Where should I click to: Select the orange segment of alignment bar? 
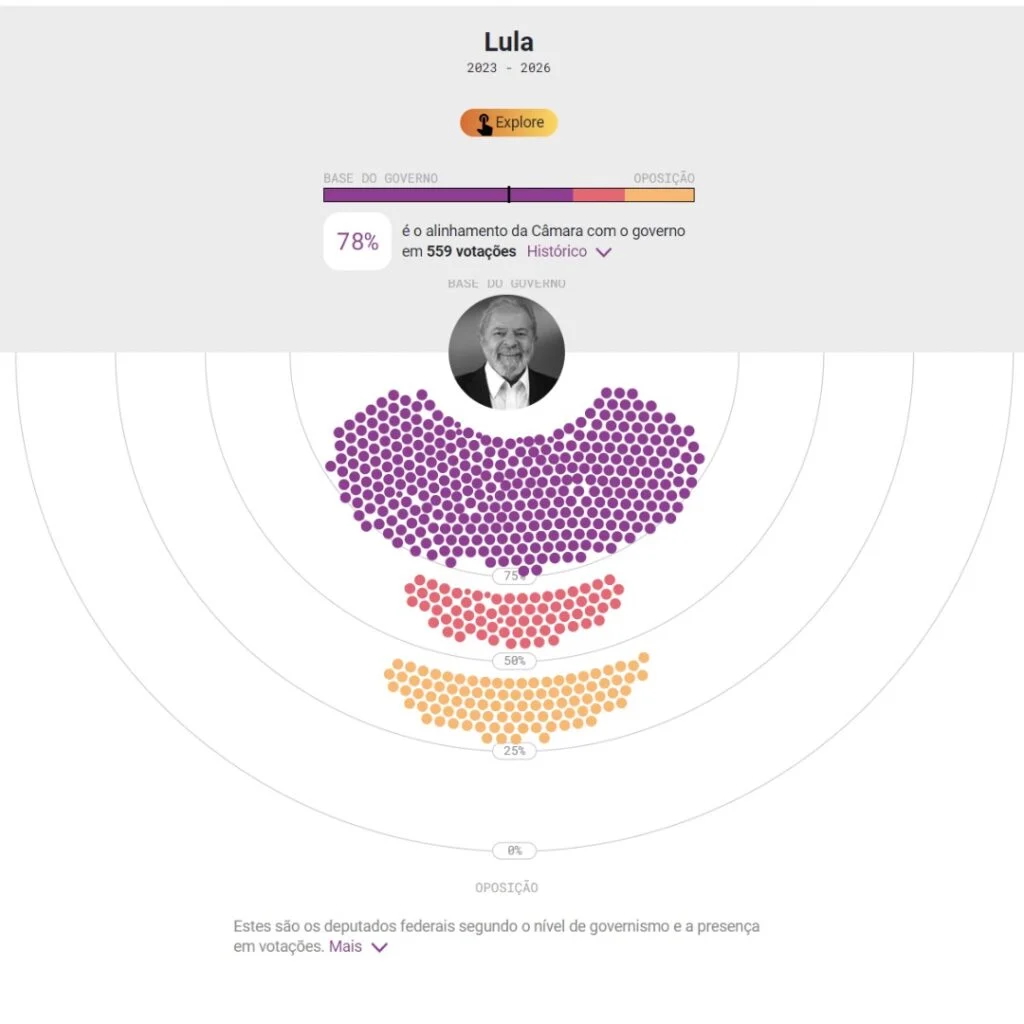(659, 195)
